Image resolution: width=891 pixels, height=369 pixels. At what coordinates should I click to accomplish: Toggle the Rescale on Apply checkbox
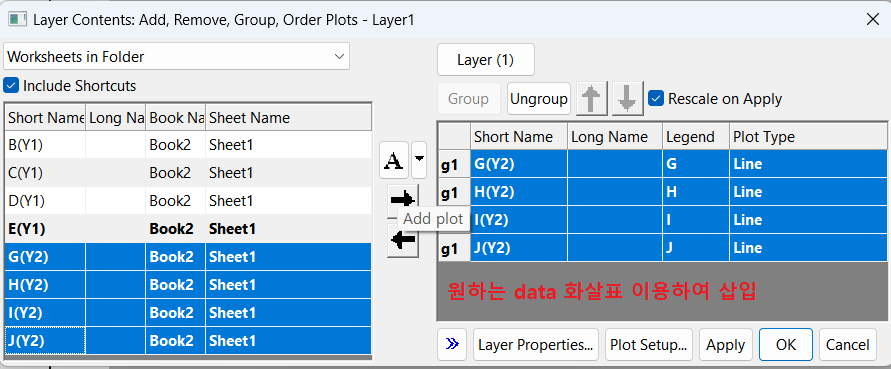point(656,98)
